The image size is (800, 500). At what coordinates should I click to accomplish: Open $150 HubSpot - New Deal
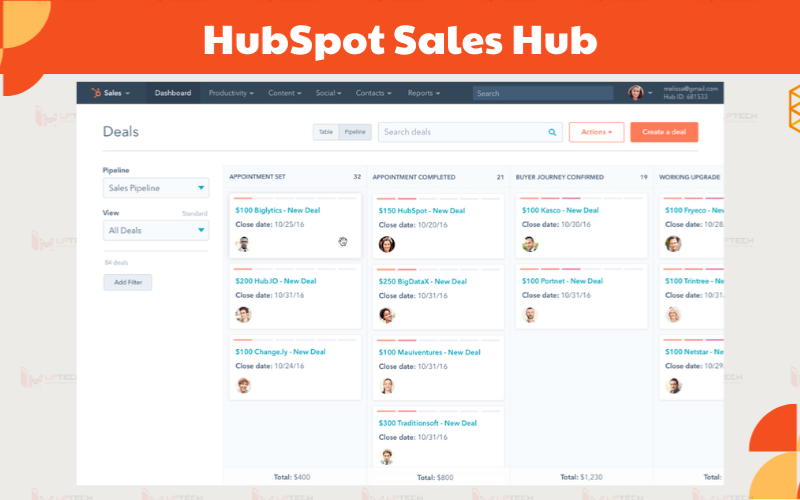421,211
